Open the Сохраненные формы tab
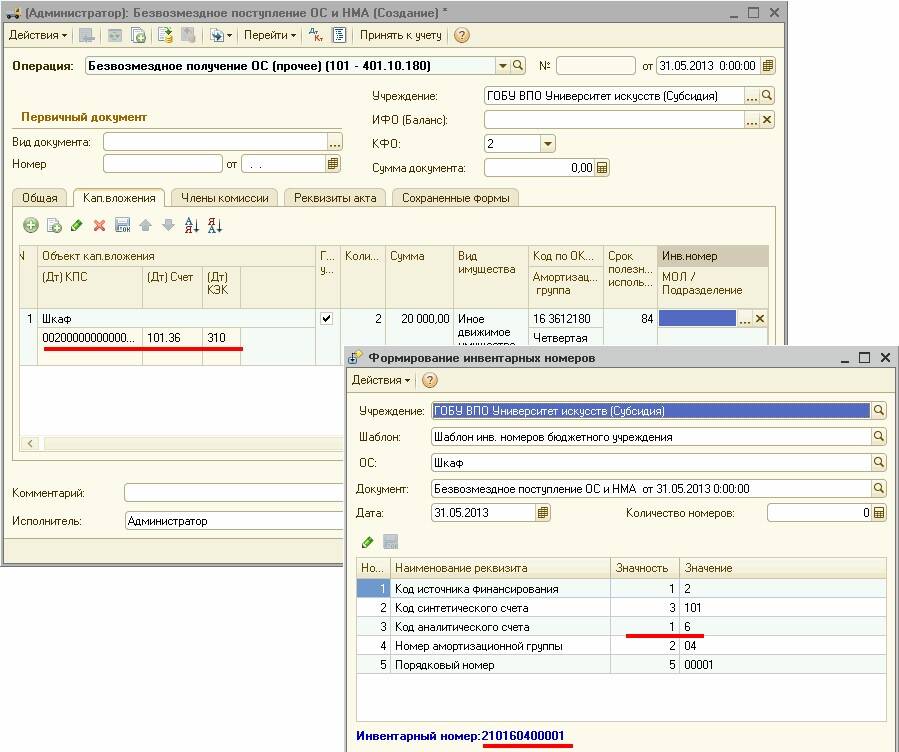 tap(455, 198)
